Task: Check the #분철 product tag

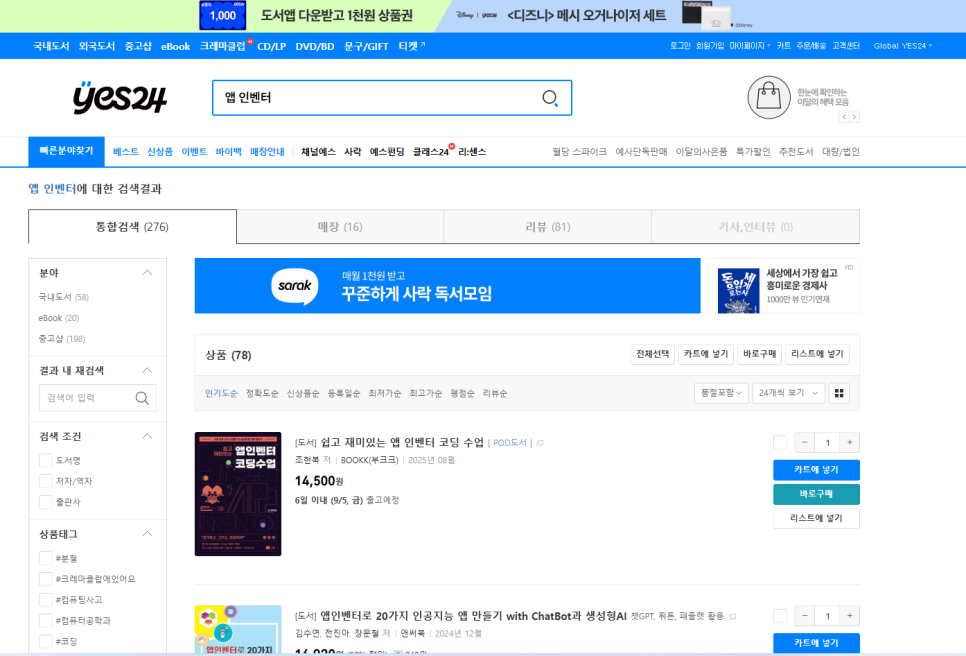Action: 45,558
